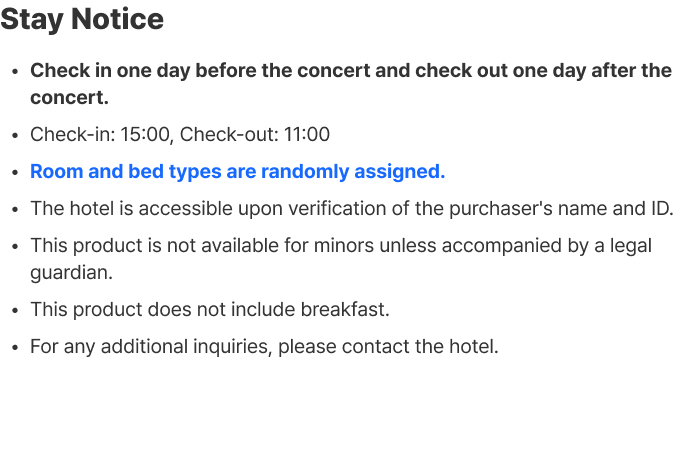Click the bullet before the minors notice
Image resolution: width=700 pixels, height=459 pixels.
14,246
